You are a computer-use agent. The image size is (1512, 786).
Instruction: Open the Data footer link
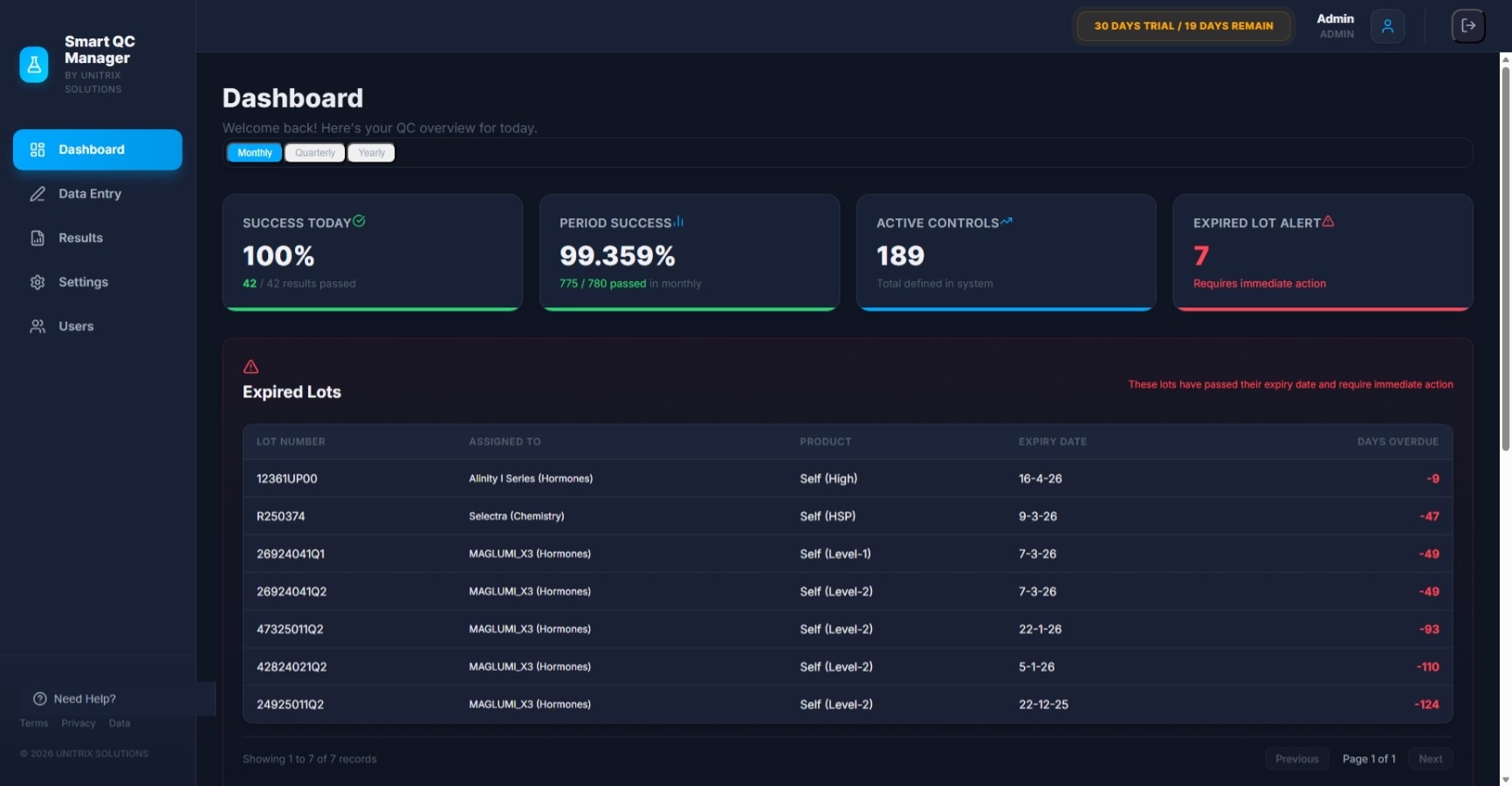point(120,723)
